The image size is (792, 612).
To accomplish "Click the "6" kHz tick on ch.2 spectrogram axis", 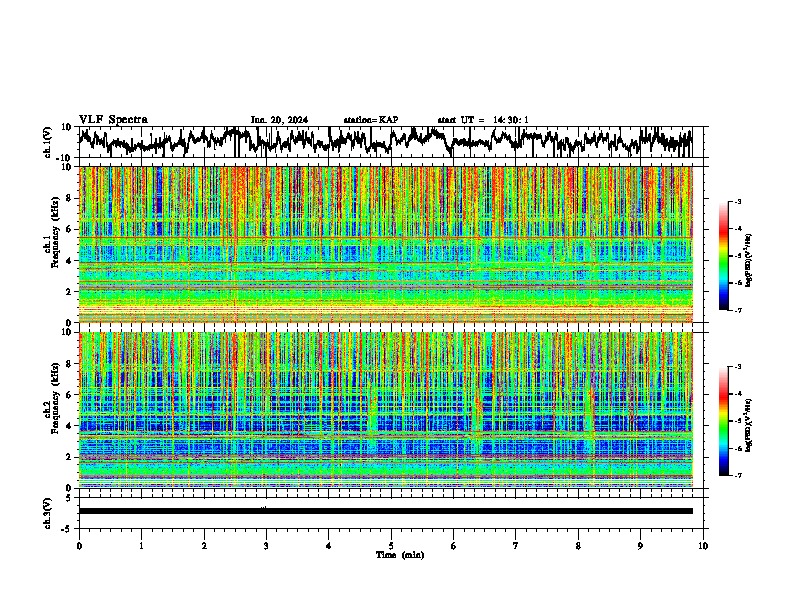I will [70, 395].
